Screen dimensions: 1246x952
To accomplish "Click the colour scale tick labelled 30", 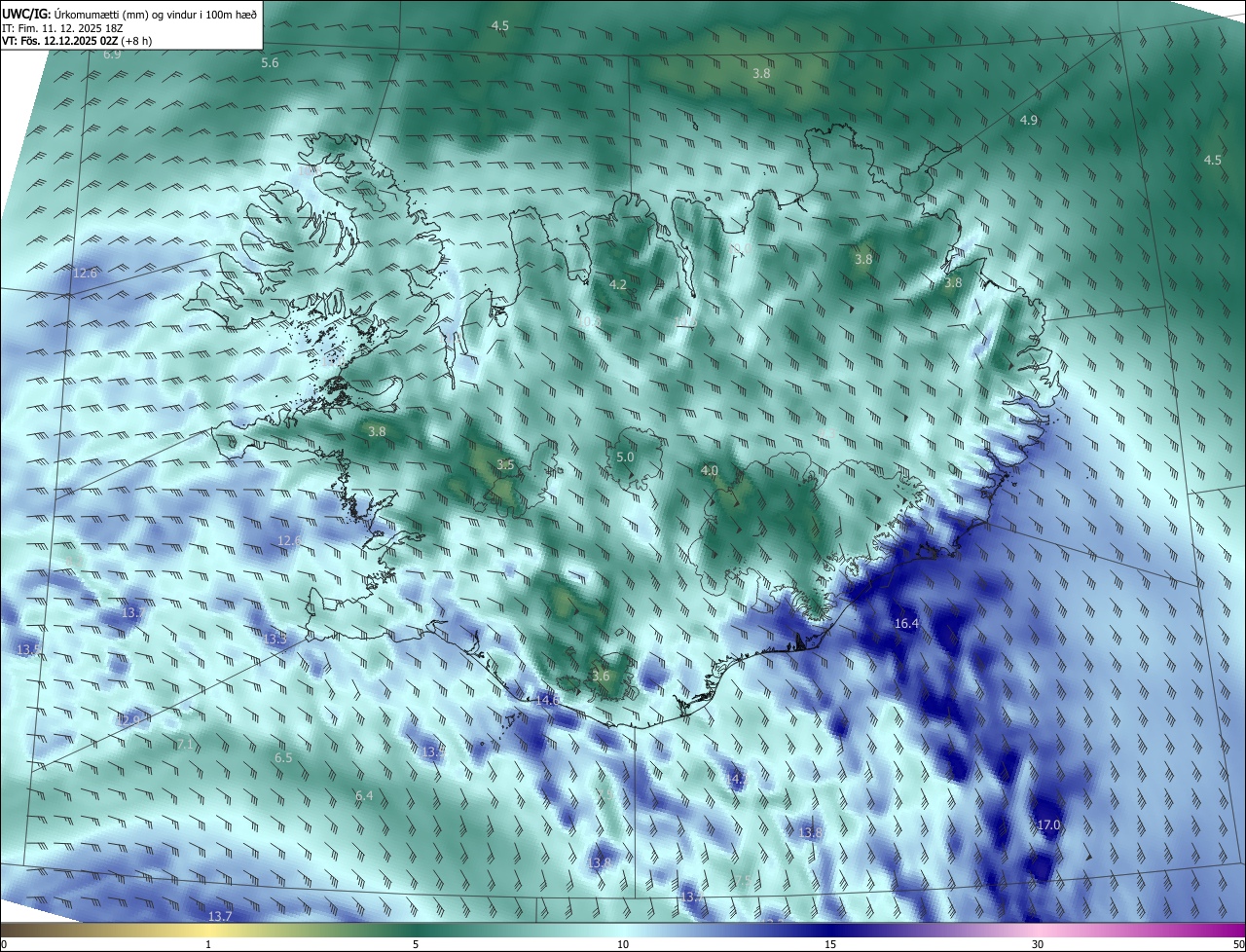I will [x=1038, y=944].
